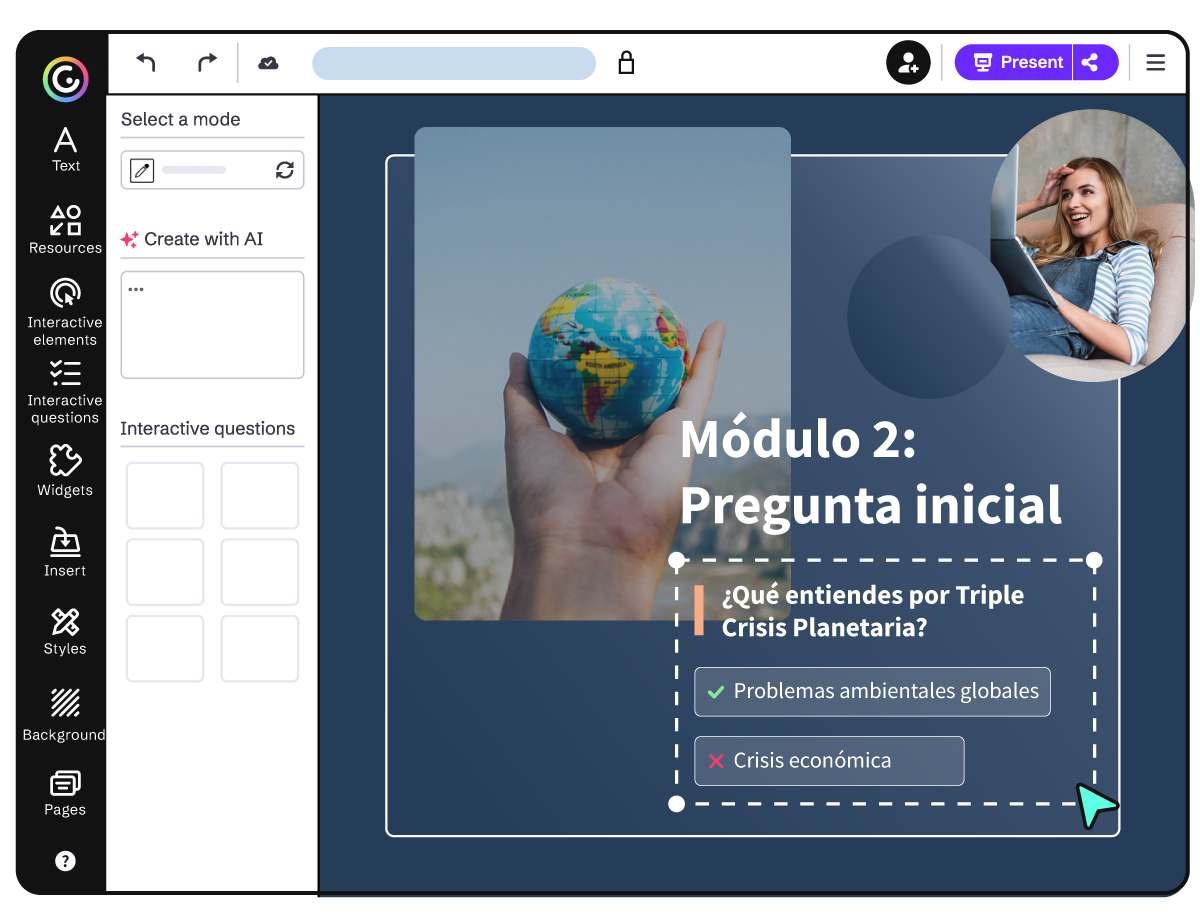1200x920 pixels.
Task: Open the Insert panel
Action: coord(64,552)
